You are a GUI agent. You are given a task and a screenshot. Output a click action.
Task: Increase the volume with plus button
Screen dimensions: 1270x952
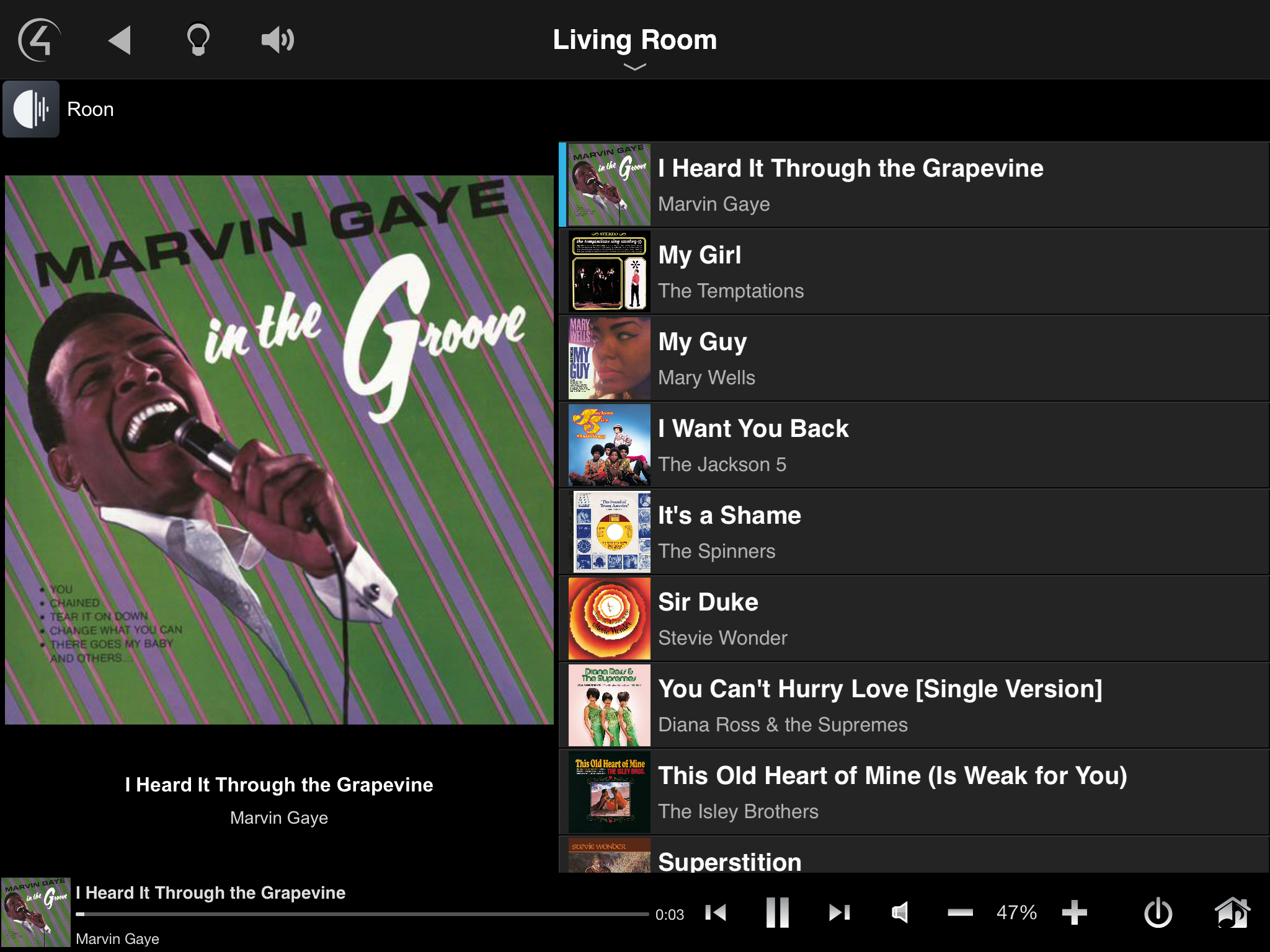(x=1074, y=912)
